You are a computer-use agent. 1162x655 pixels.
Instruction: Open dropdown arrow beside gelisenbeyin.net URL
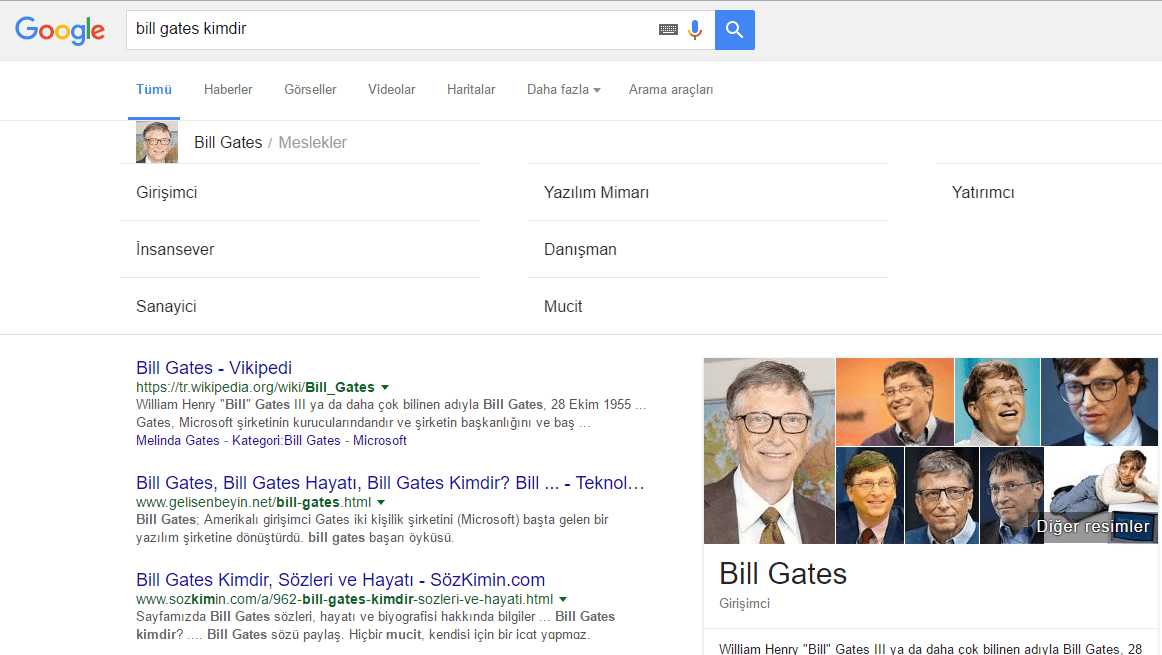tap(381, 502)
